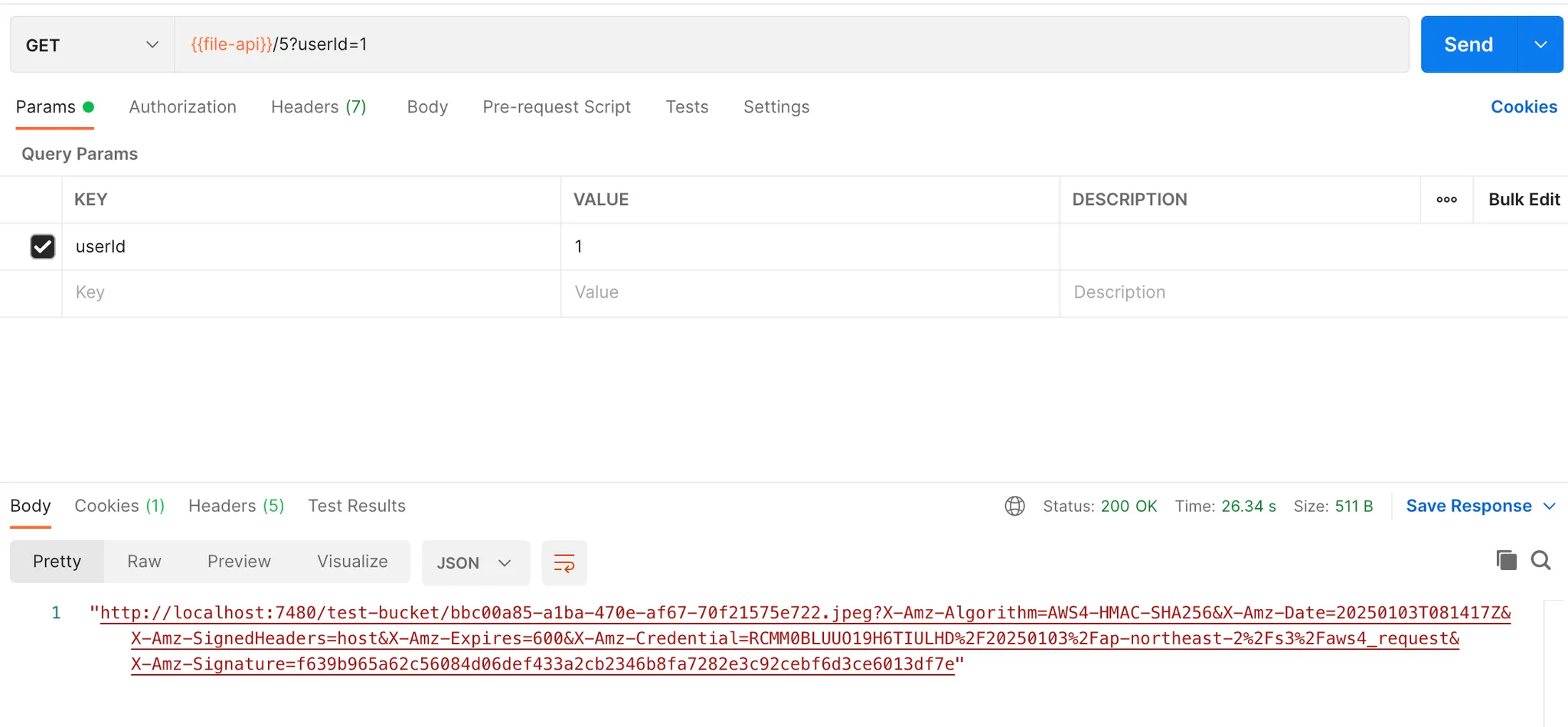Screen dimensions: 1568x727
Task: Click Save Response
Action: click(x=1468, y=506)
